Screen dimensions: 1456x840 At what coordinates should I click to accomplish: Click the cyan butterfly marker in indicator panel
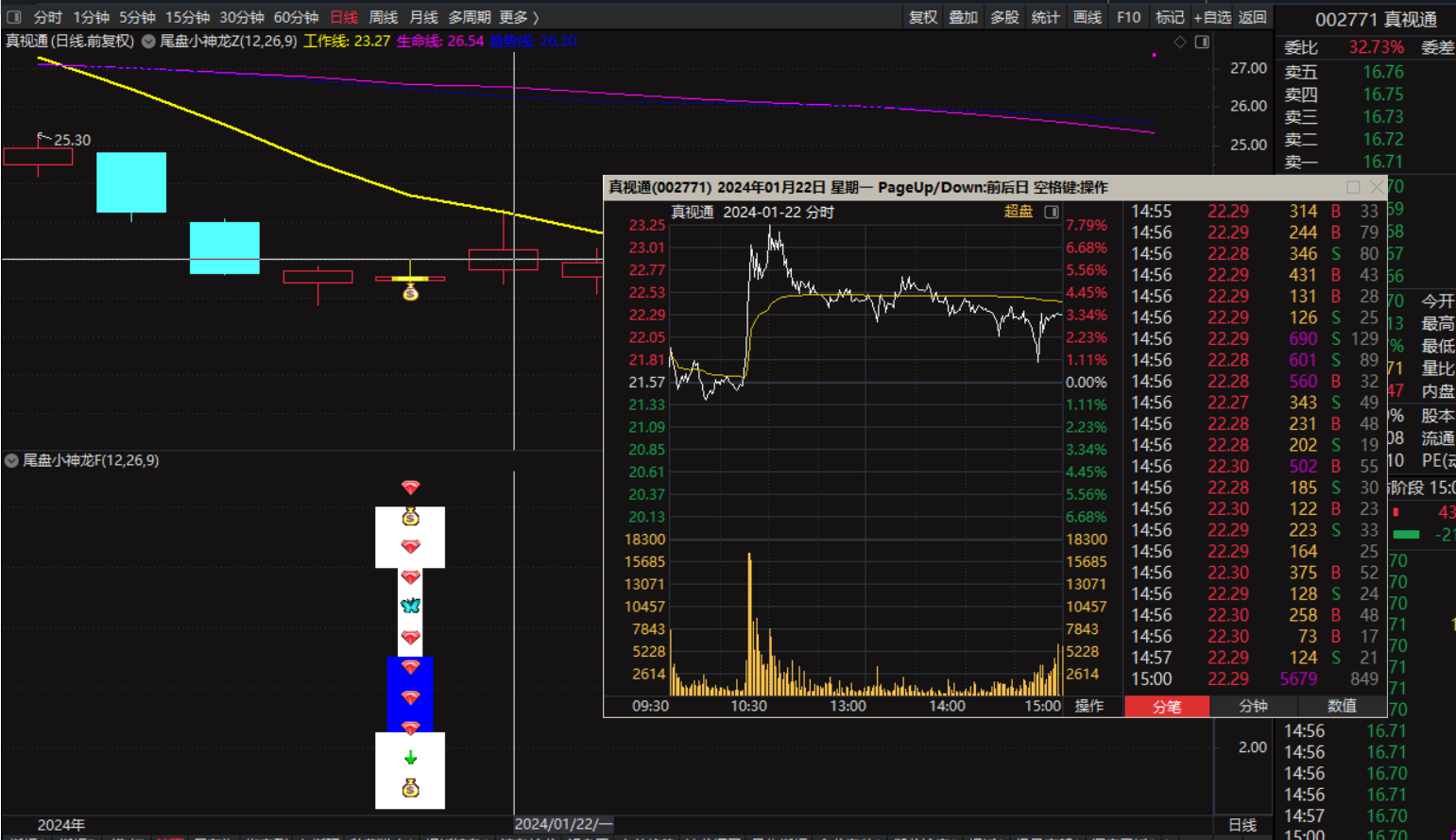pos(410,606)
